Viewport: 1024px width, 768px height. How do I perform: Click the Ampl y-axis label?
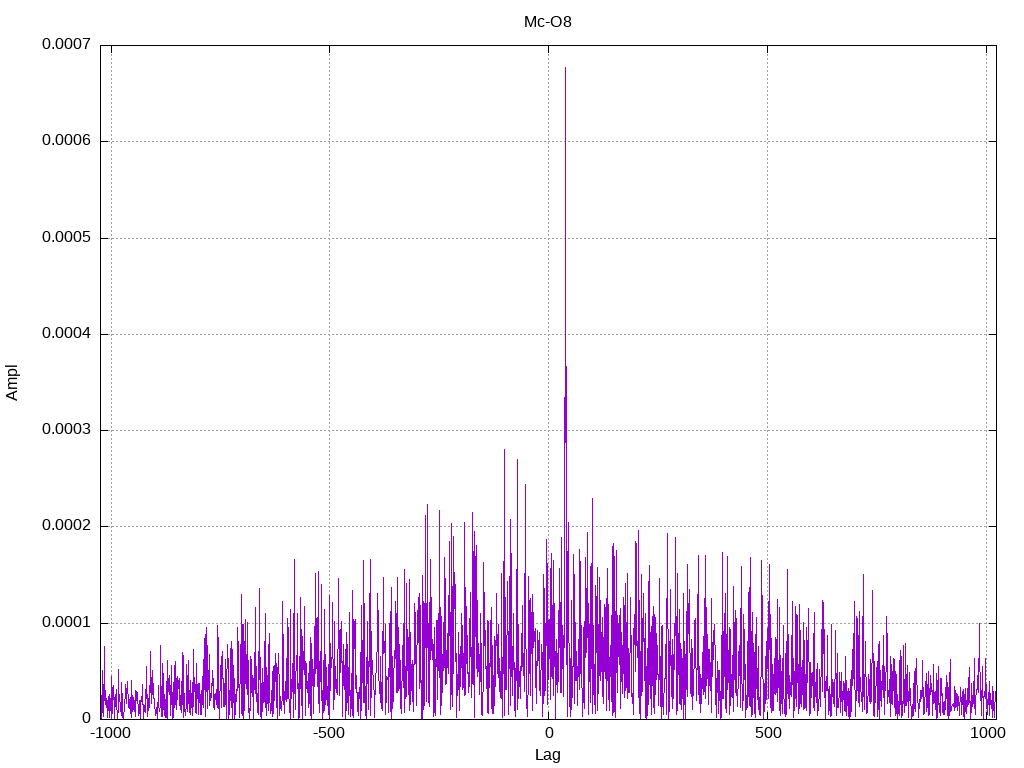pyautogui.click(x=12, y=383)
